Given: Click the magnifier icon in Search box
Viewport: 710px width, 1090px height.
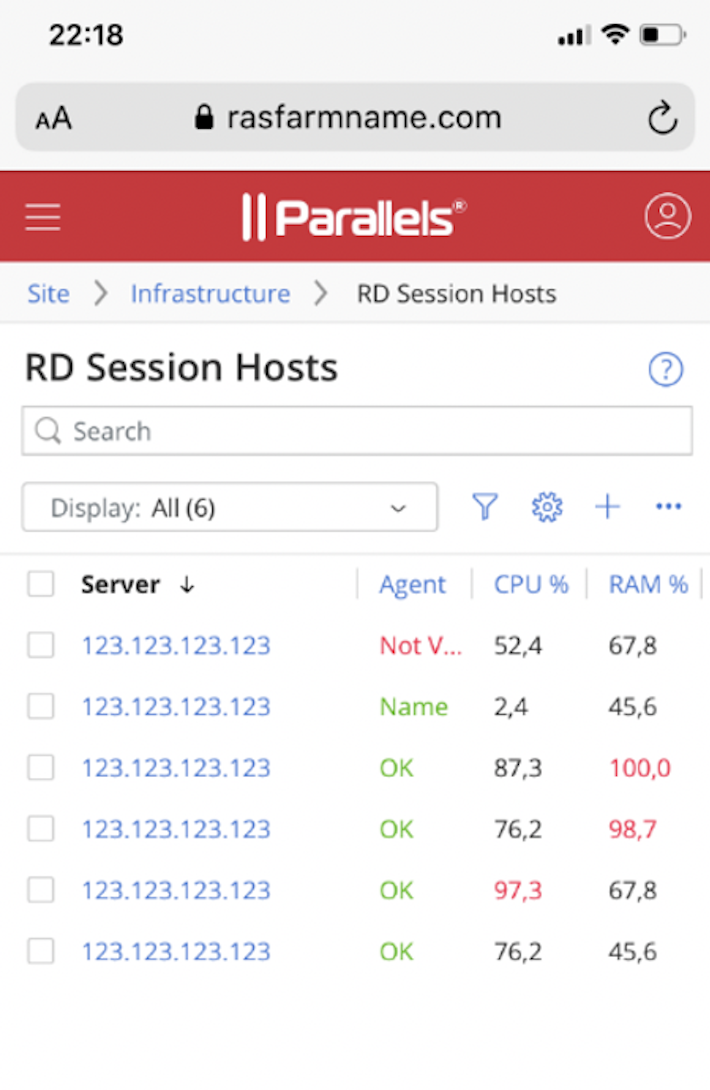Looking at the screenshot, I should 48,431.
